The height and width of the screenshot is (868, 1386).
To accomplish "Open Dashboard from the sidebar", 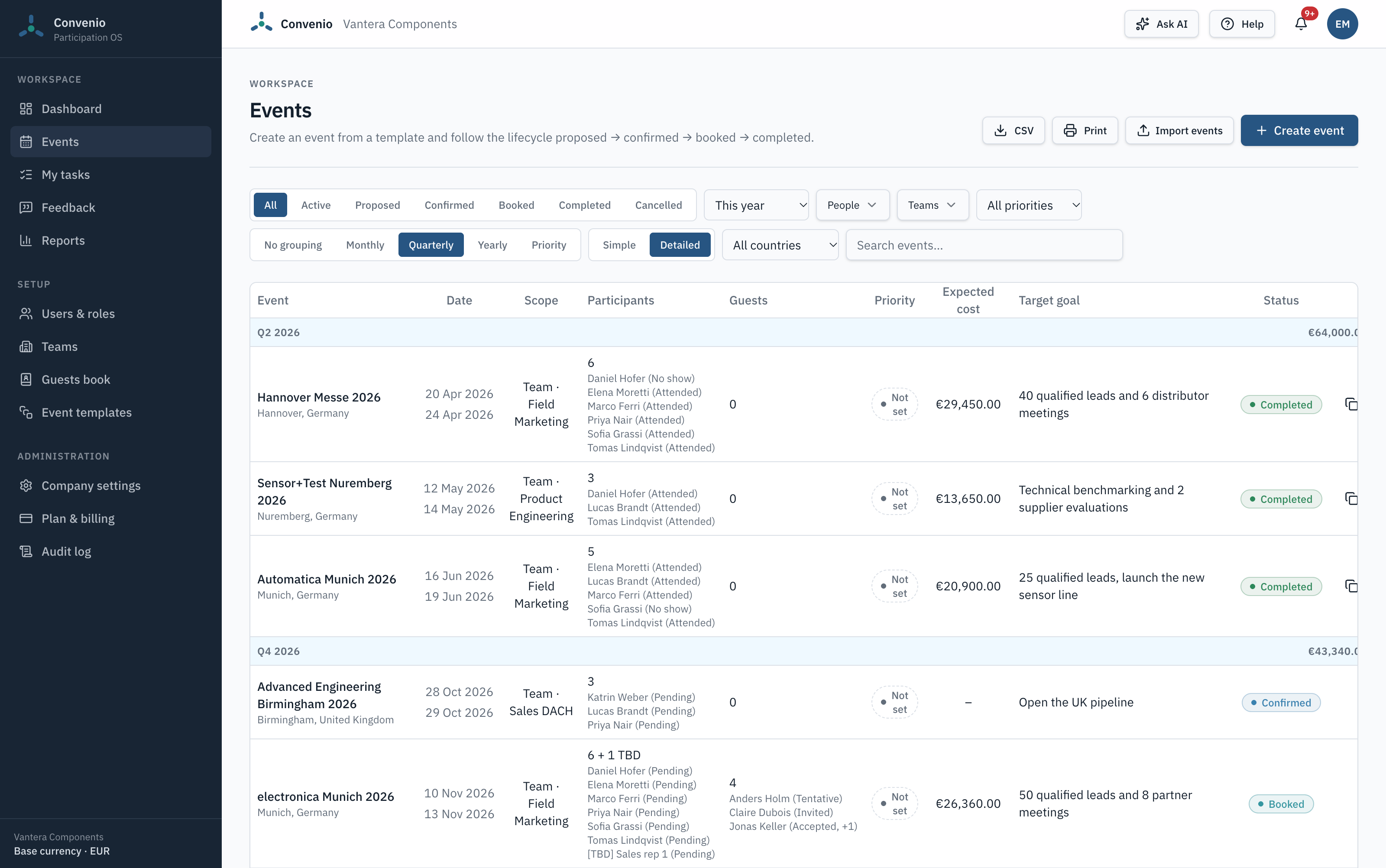I will coord(111,108).
